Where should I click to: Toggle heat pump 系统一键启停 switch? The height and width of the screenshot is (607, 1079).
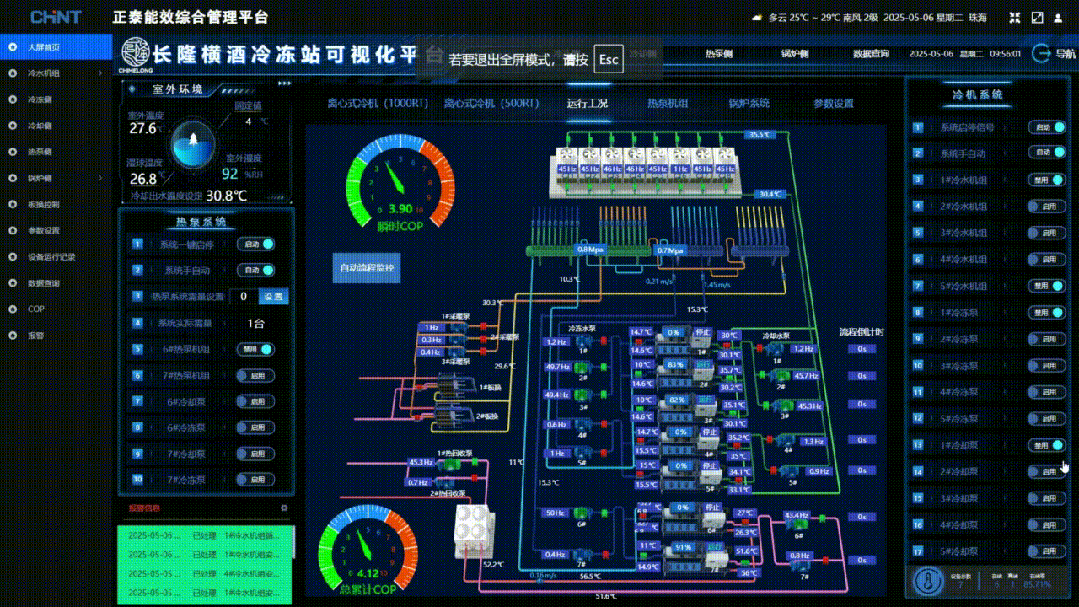[256, 244]
